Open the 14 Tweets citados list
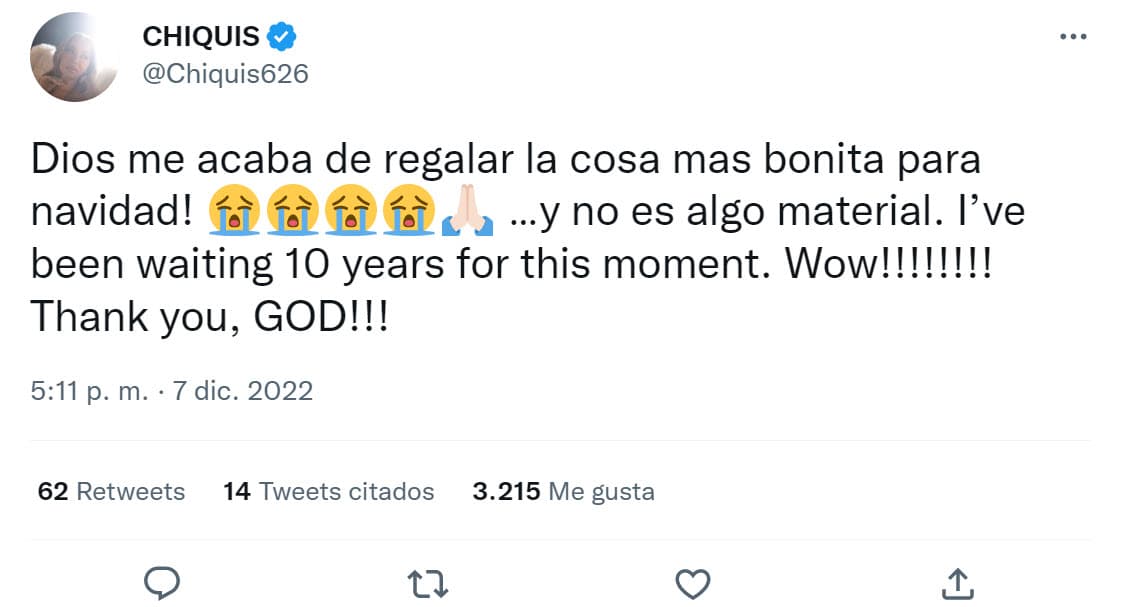1122x607 pixels. [327, 491]
